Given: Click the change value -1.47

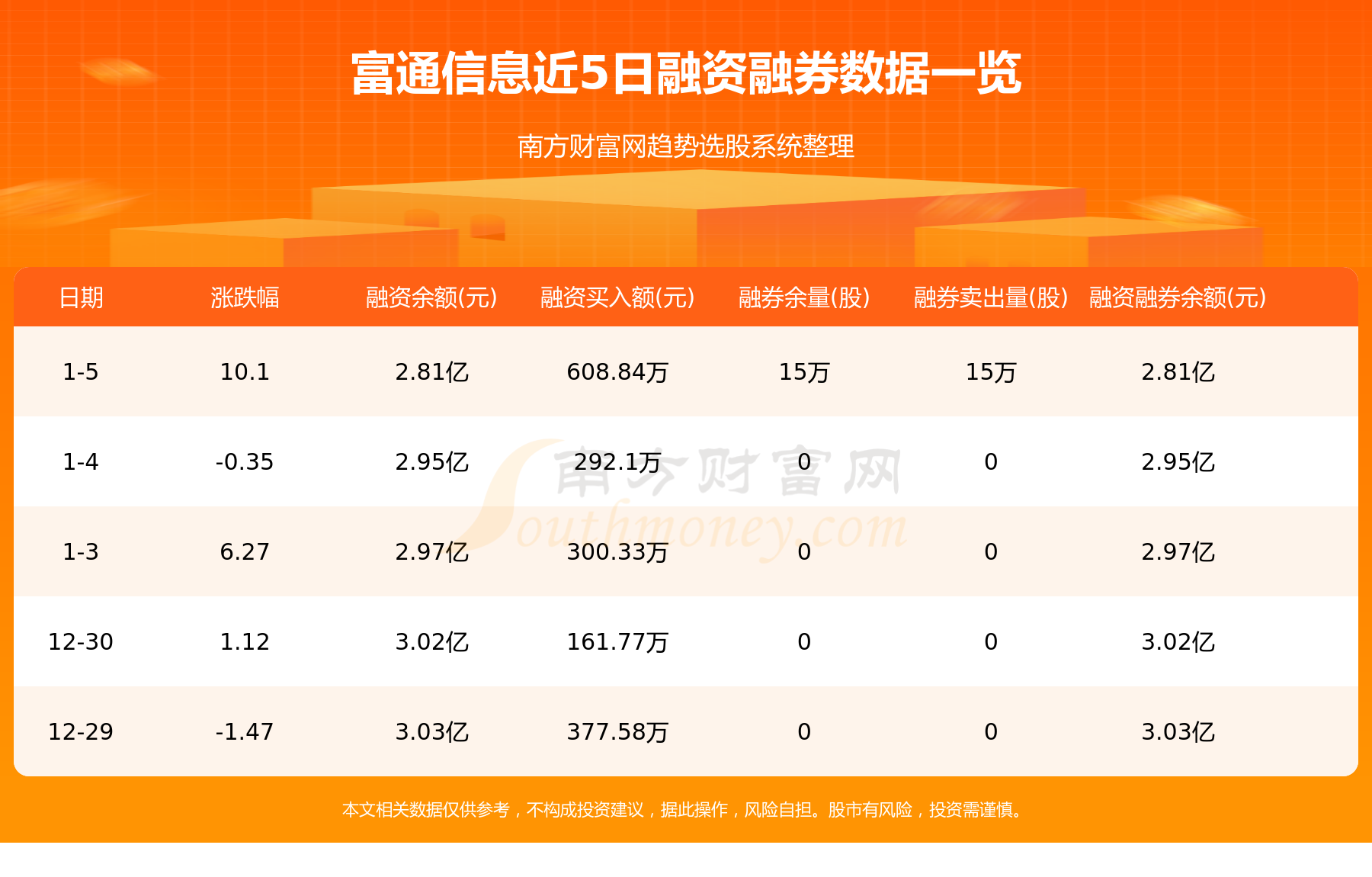Looking at the screenshot, I should click(x=245, y=732).
